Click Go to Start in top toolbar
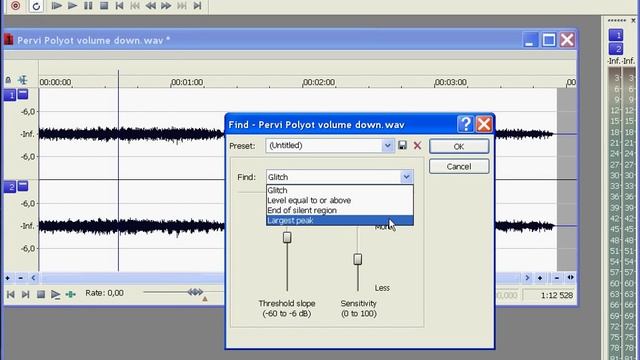Viewport: 640px width, 360px height. pyautogui.click(x=119, y=6)
